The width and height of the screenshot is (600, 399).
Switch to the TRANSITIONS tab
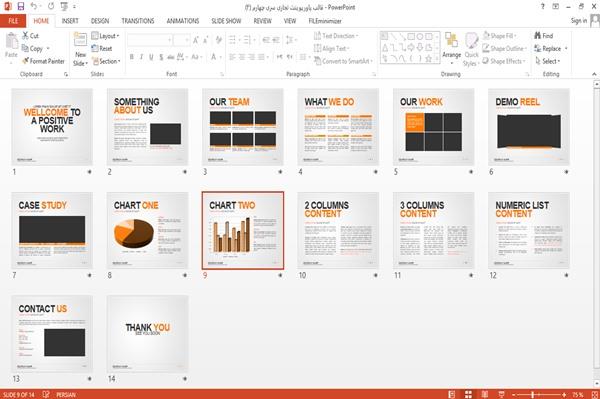coord(138,21)
